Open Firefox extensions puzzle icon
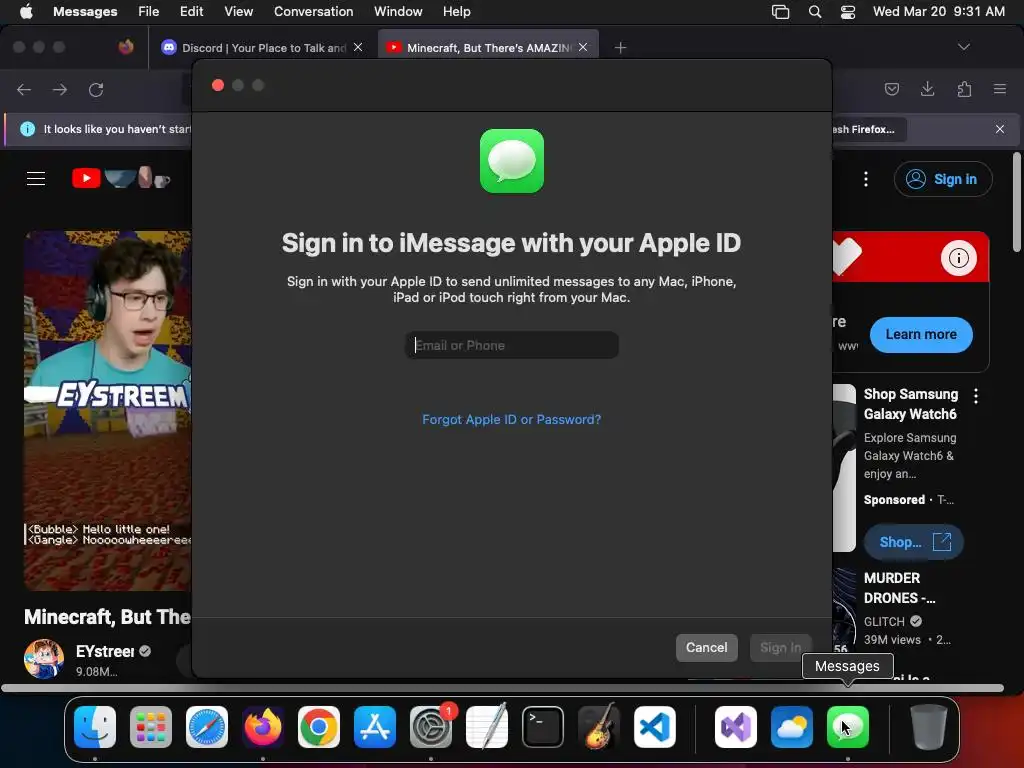Screen dimensions: 1024x768 [964, 89]
